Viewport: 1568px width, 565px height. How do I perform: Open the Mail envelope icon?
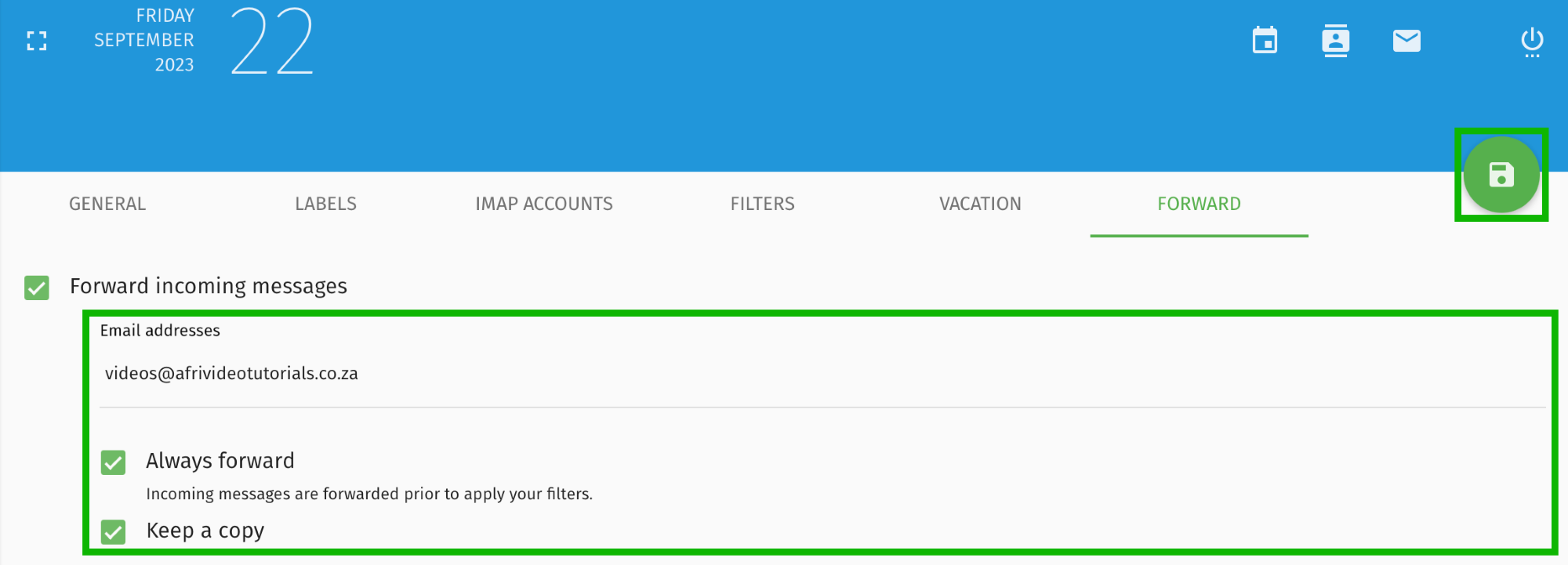point(1406,41)
